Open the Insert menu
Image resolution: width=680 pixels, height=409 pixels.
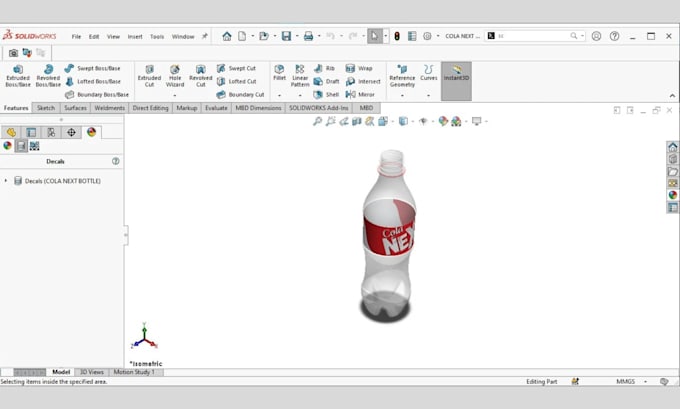tap(135, 36)
